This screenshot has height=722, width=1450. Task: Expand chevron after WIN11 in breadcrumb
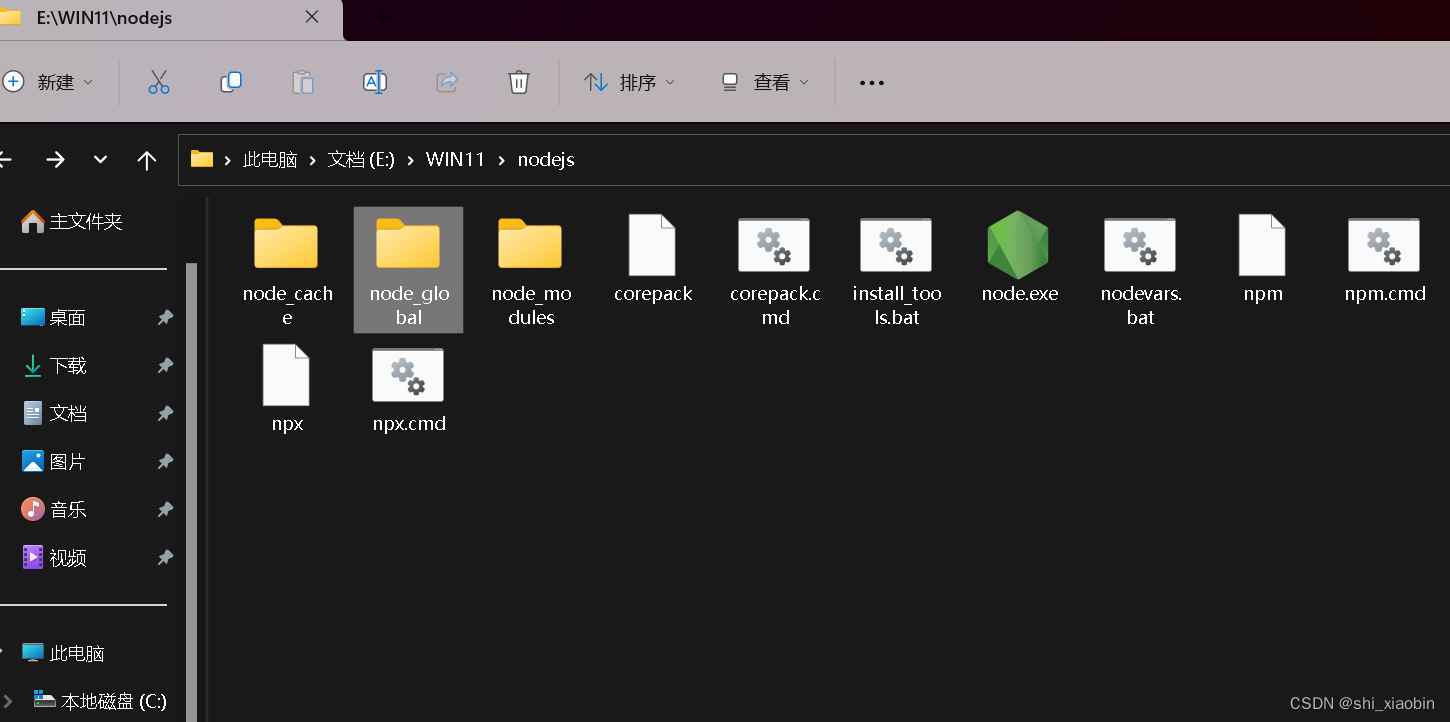[501, 160]
